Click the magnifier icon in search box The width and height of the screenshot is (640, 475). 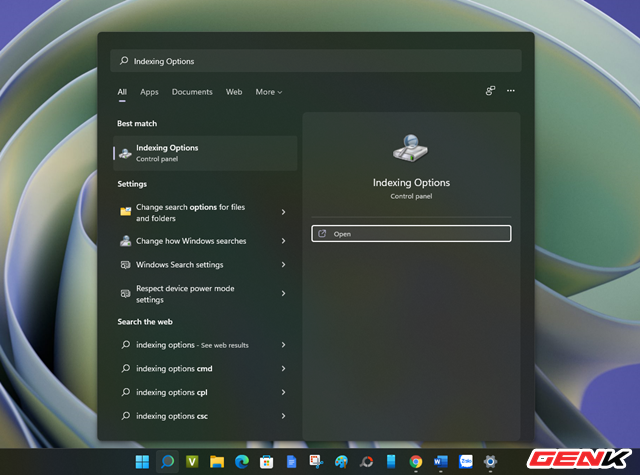[124, 61]
